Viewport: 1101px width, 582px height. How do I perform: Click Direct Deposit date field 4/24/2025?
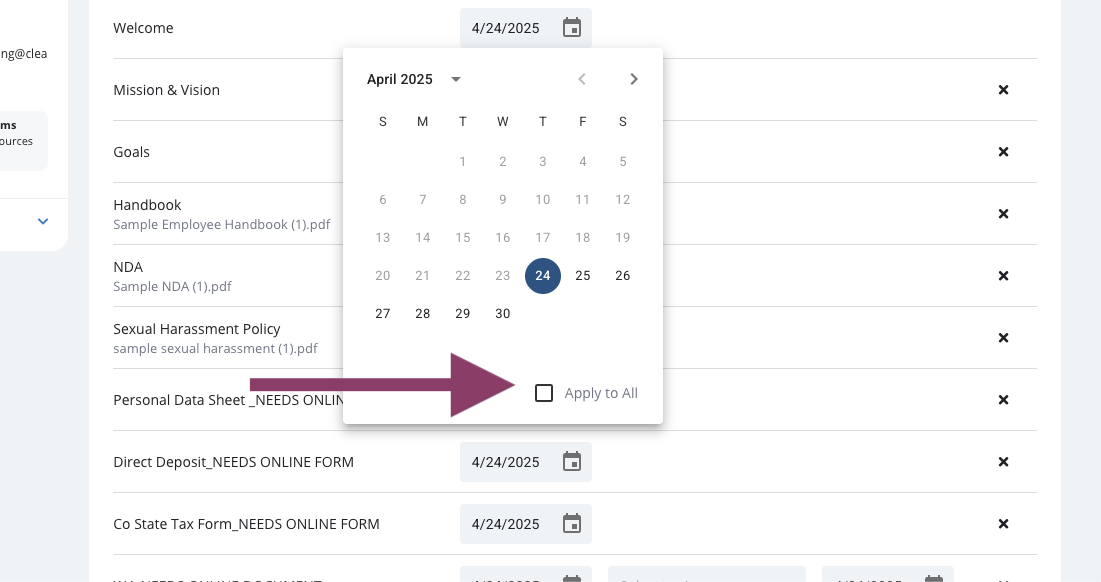click(x=525, y=462)
